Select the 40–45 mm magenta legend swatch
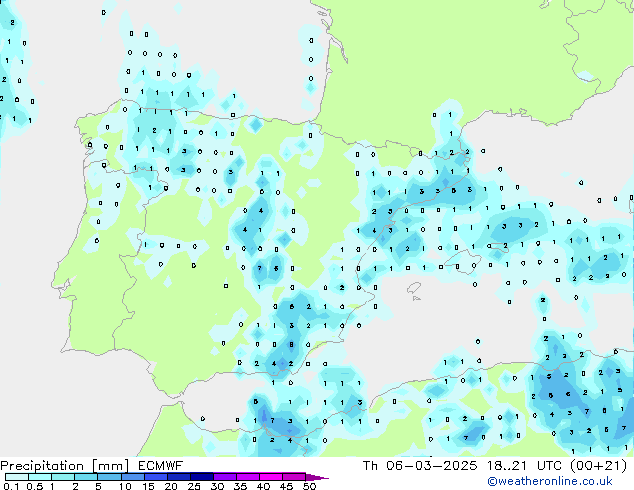 pyautogui.click(x=271, y=477)
